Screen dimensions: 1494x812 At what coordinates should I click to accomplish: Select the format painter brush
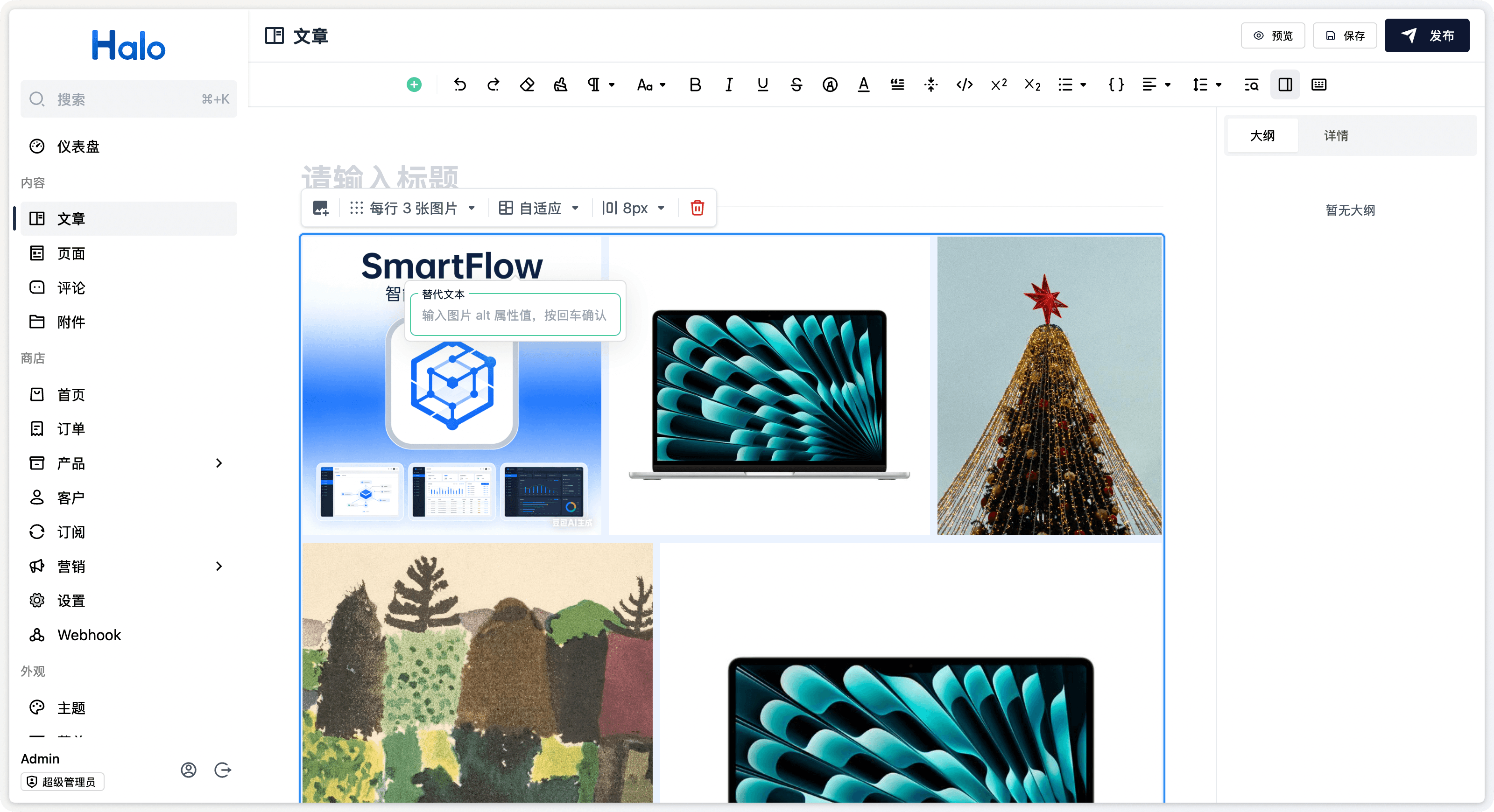[x=560, y=84]
